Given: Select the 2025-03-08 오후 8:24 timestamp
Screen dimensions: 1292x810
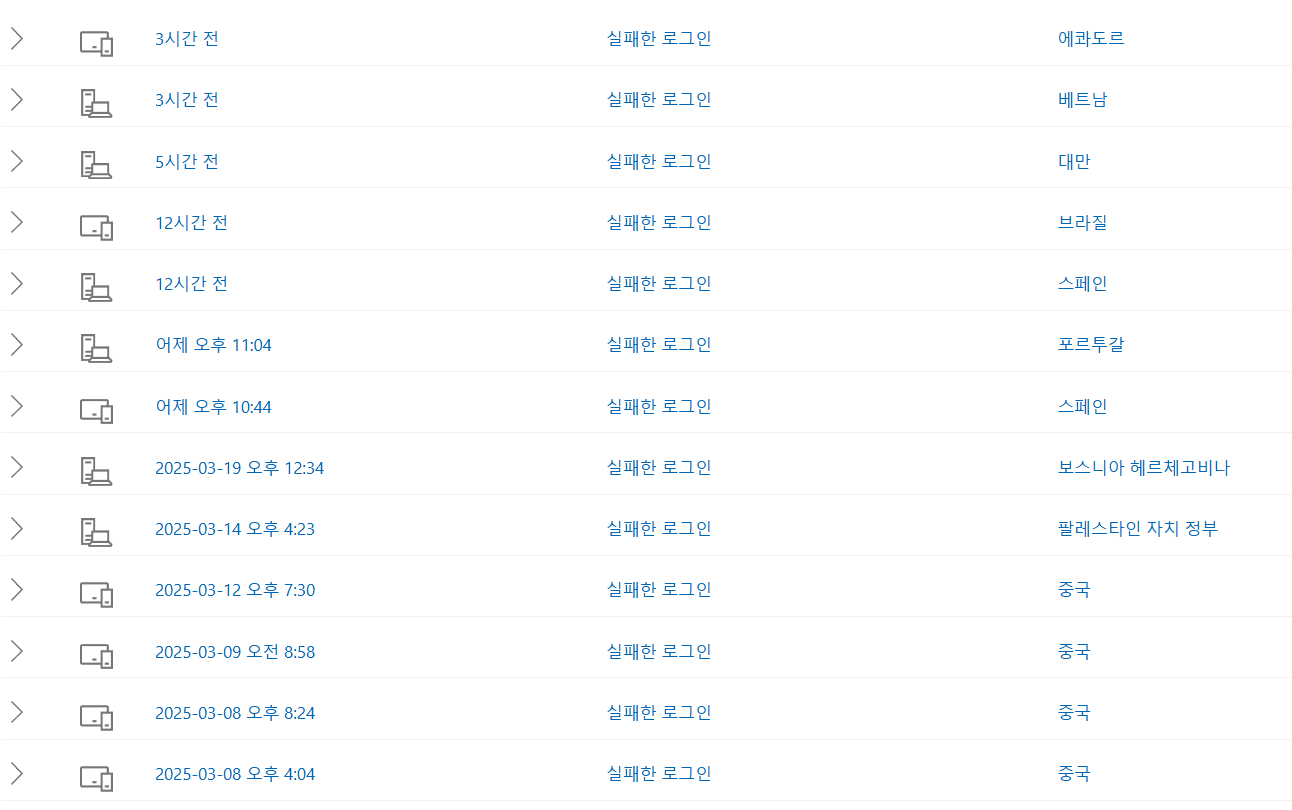Looking at the screenshot, I should pyautogui.click(x=235, y=713).
